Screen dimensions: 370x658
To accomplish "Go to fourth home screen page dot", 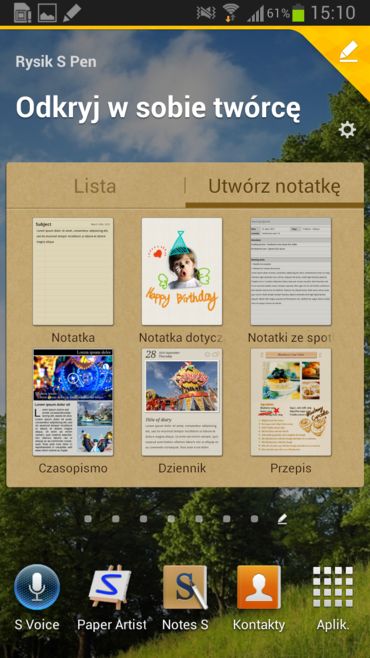I will [171, 519].
